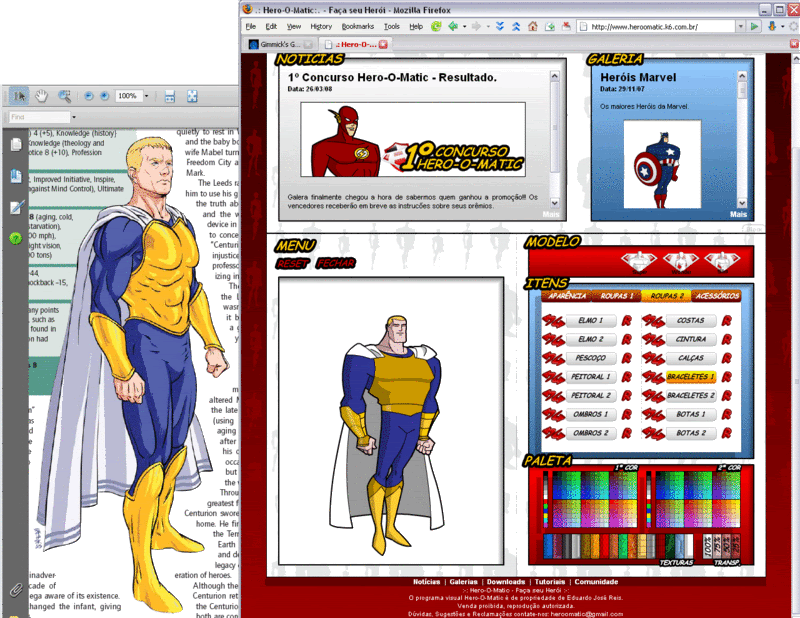800x618 pixels.
Task: Expand the address bar URL dropdown
Action: coord(740,27)
